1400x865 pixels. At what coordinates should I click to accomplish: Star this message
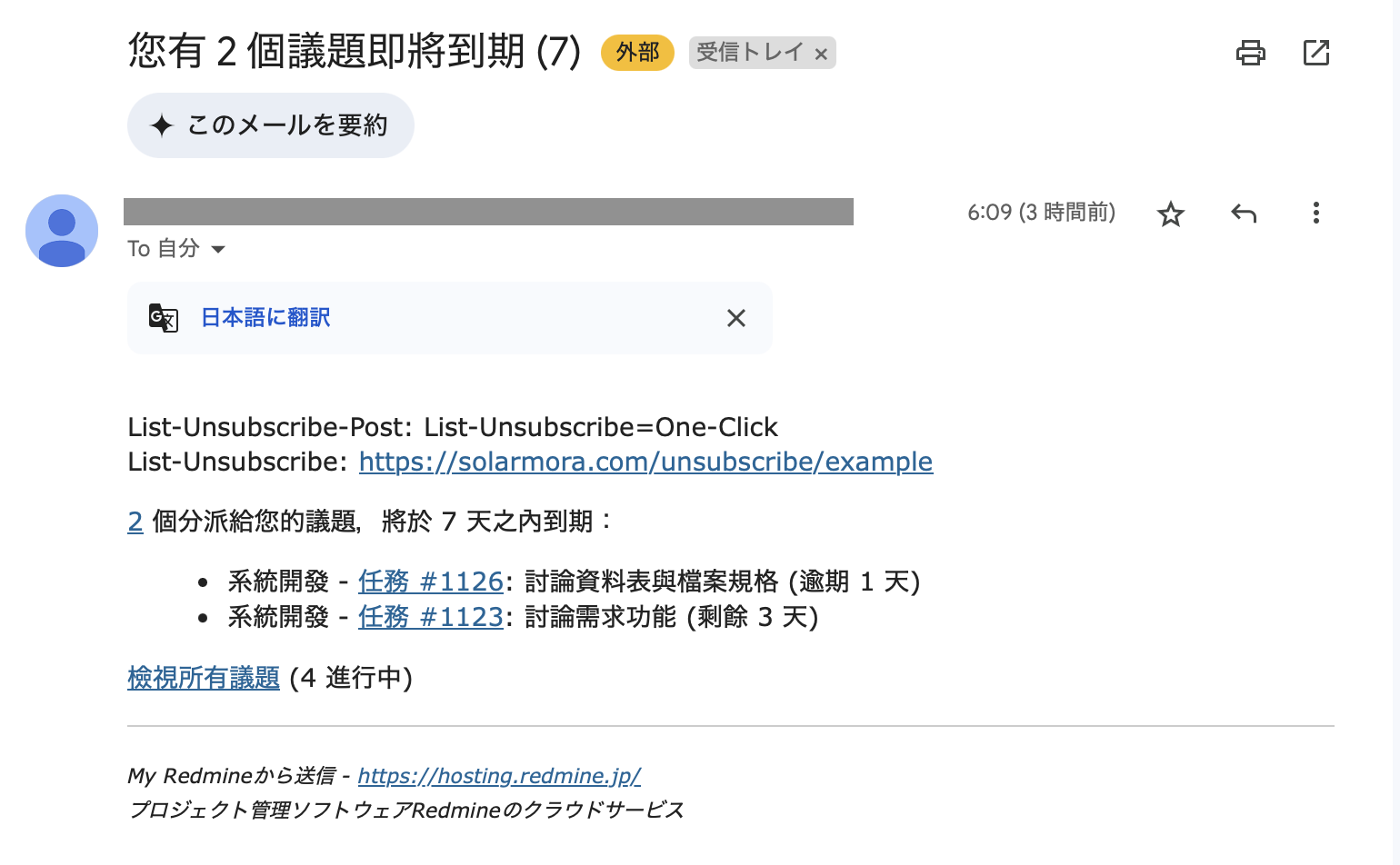point(1171,214)
